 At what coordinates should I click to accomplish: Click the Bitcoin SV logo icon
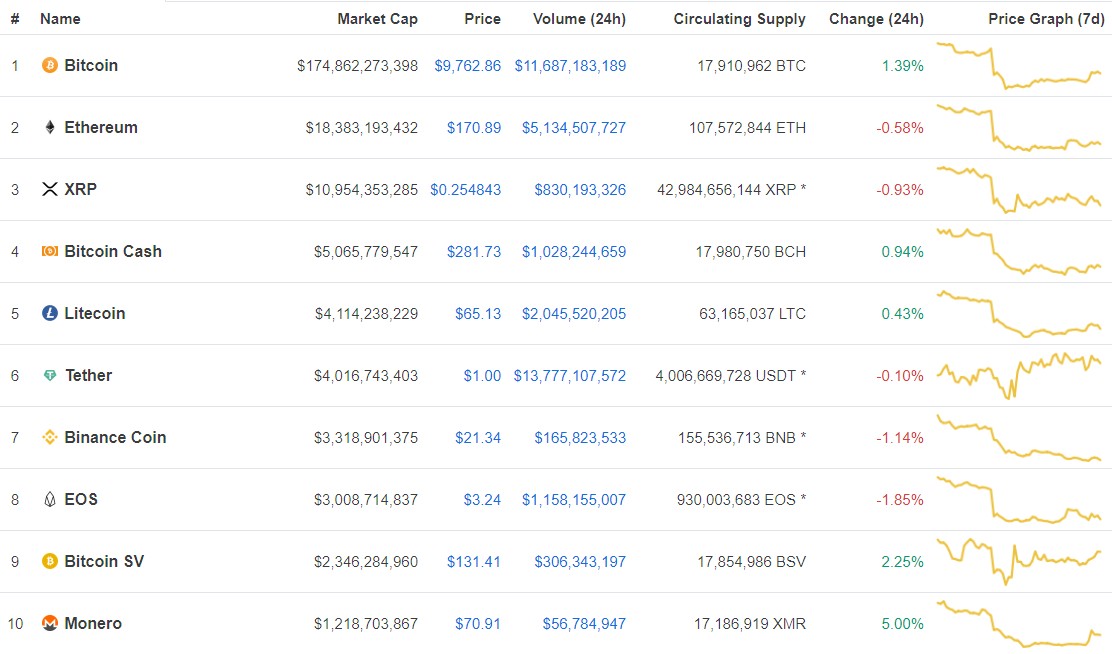coord(50,561)
